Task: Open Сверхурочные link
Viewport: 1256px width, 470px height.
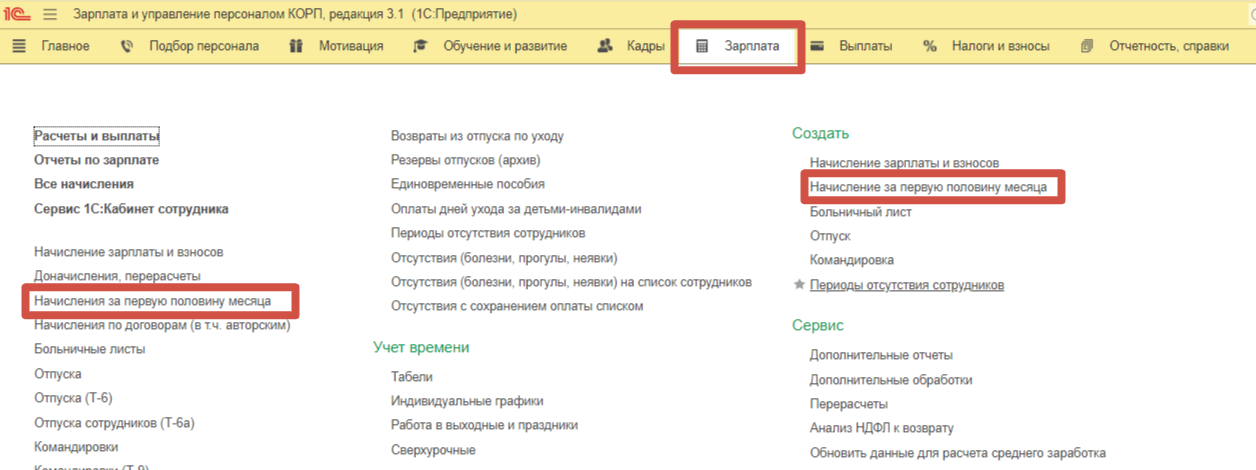Action: (433, 450)
